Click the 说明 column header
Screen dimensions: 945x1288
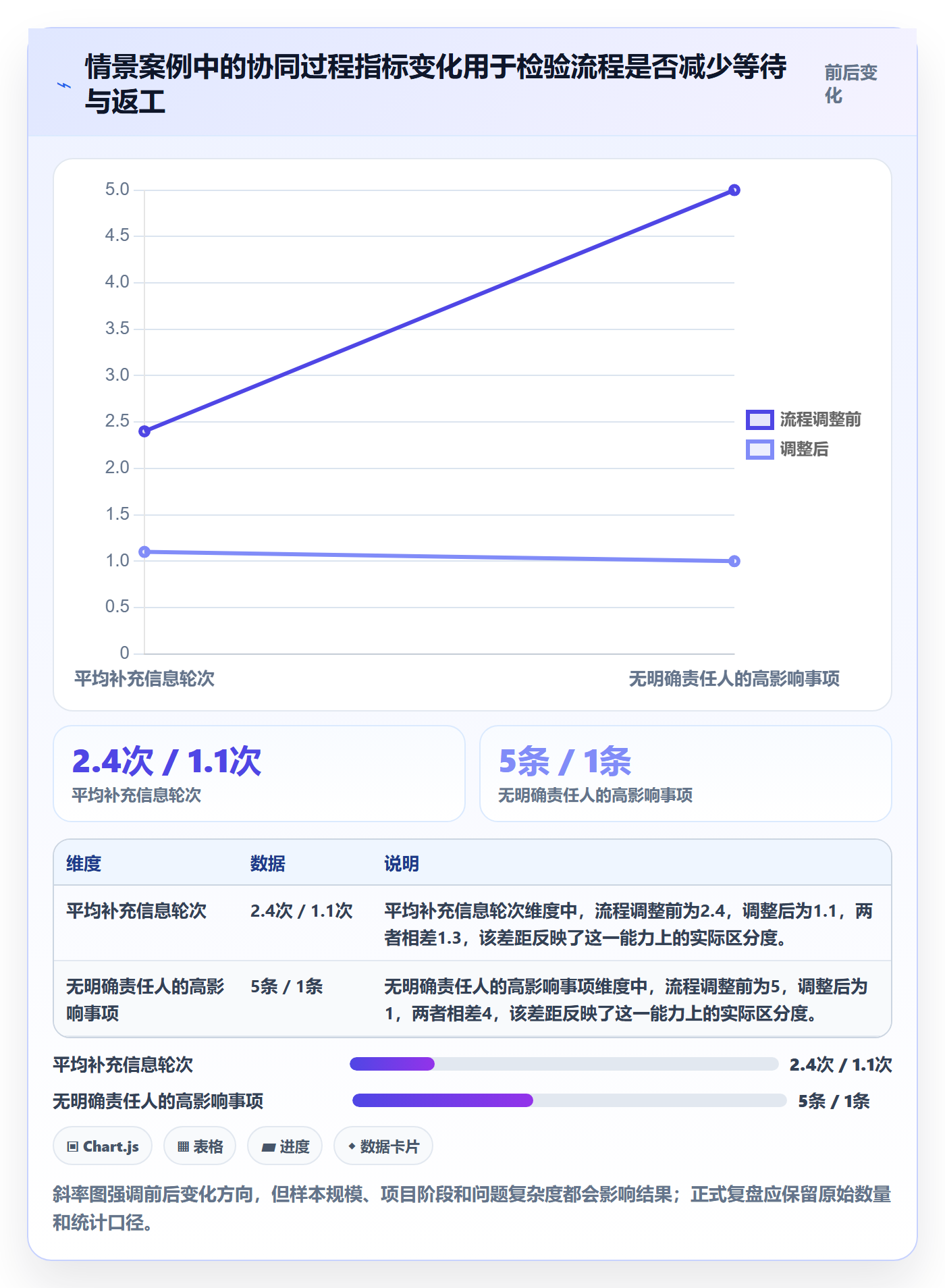coord(402,863)
